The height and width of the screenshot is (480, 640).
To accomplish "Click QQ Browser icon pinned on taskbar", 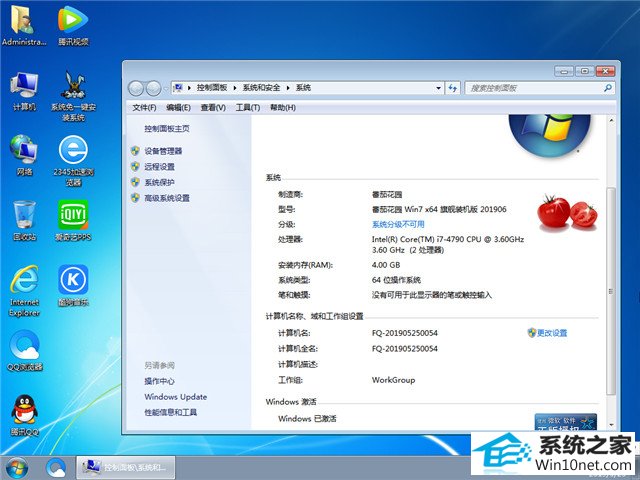I will pos(56,468).
